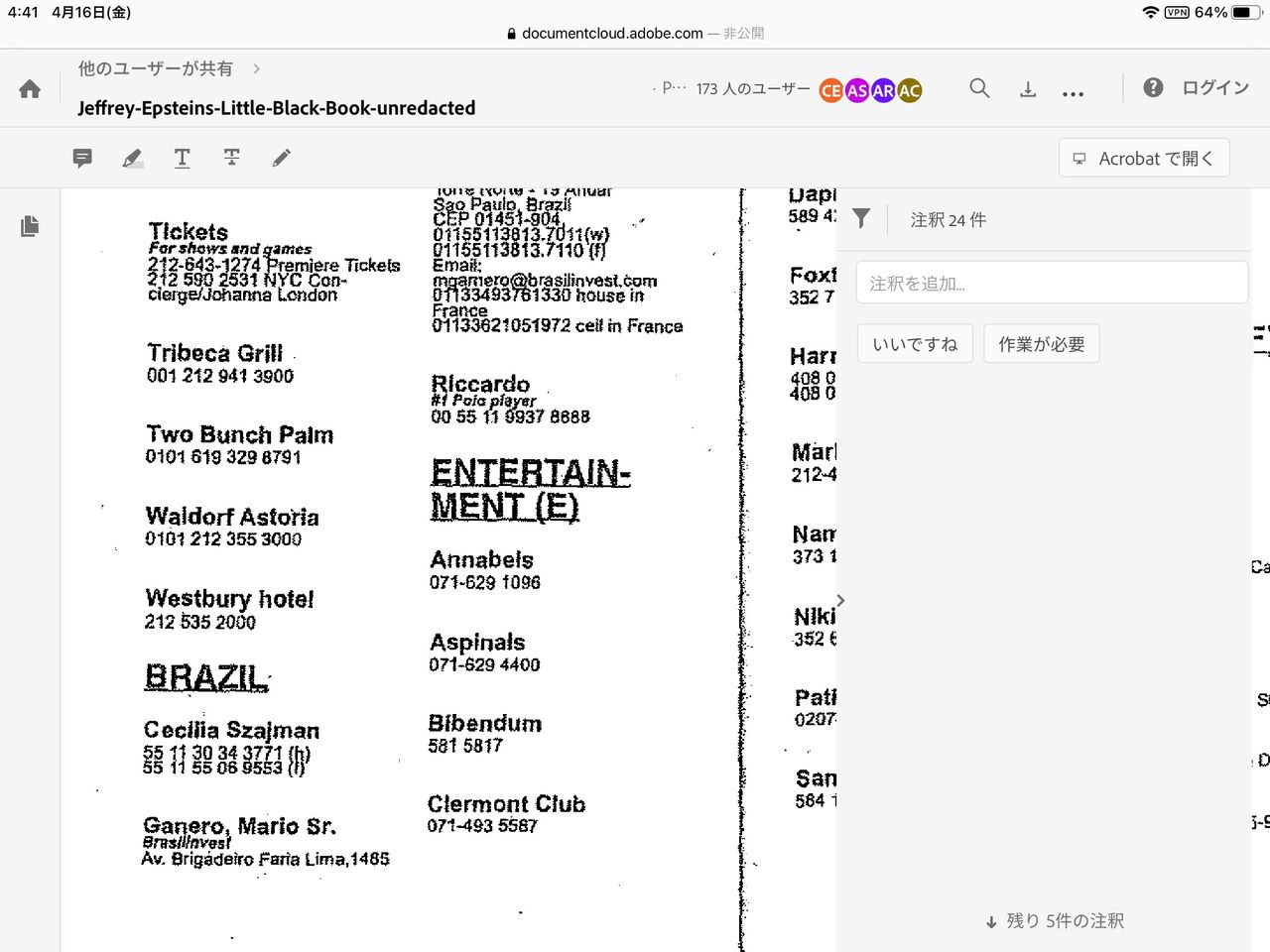Screen dimensions: 1270x952
Task: Click the Tickets entry heading
Action: click(189, 231)
